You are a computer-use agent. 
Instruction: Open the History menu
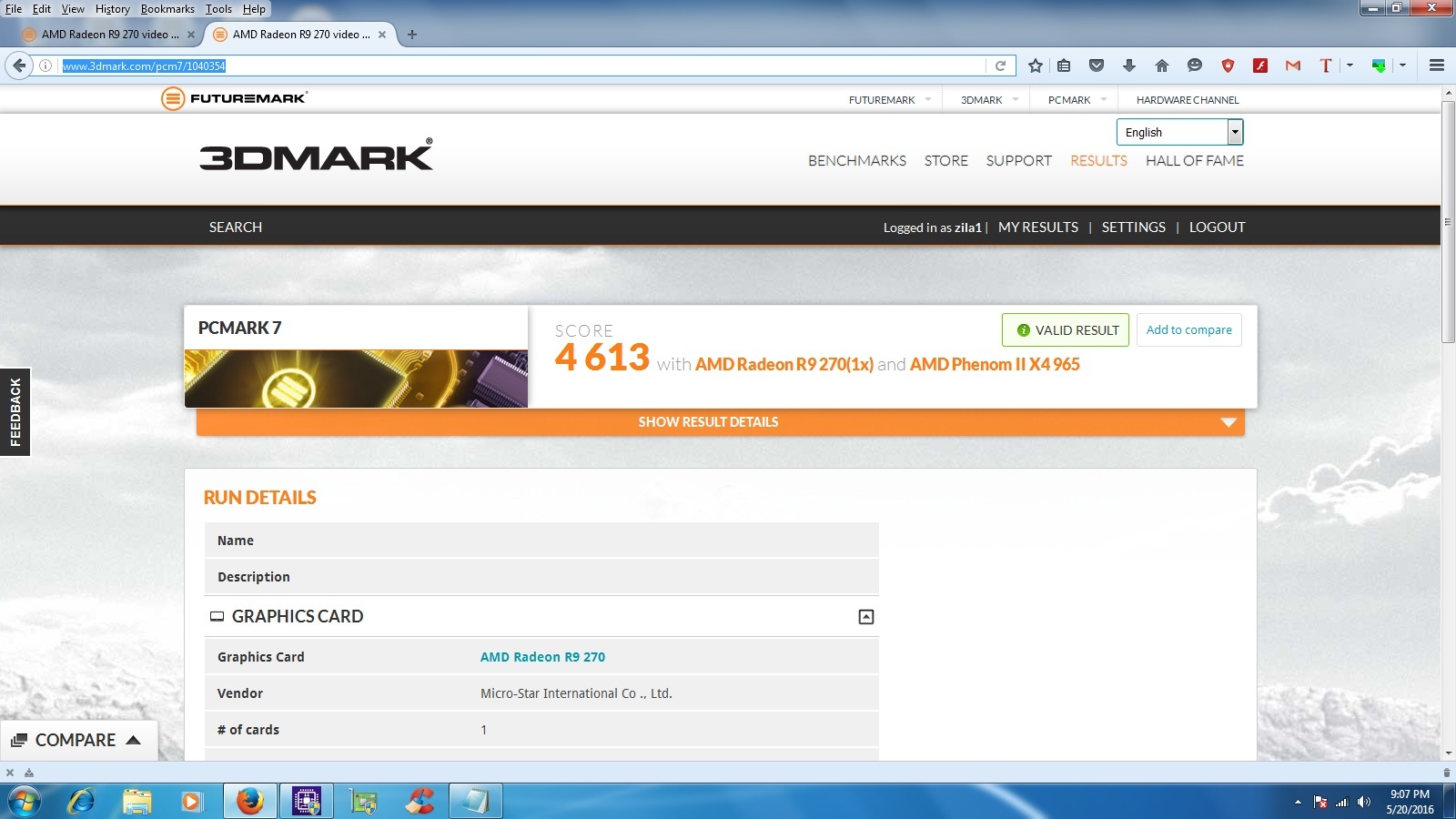click(x=113, y=9)
